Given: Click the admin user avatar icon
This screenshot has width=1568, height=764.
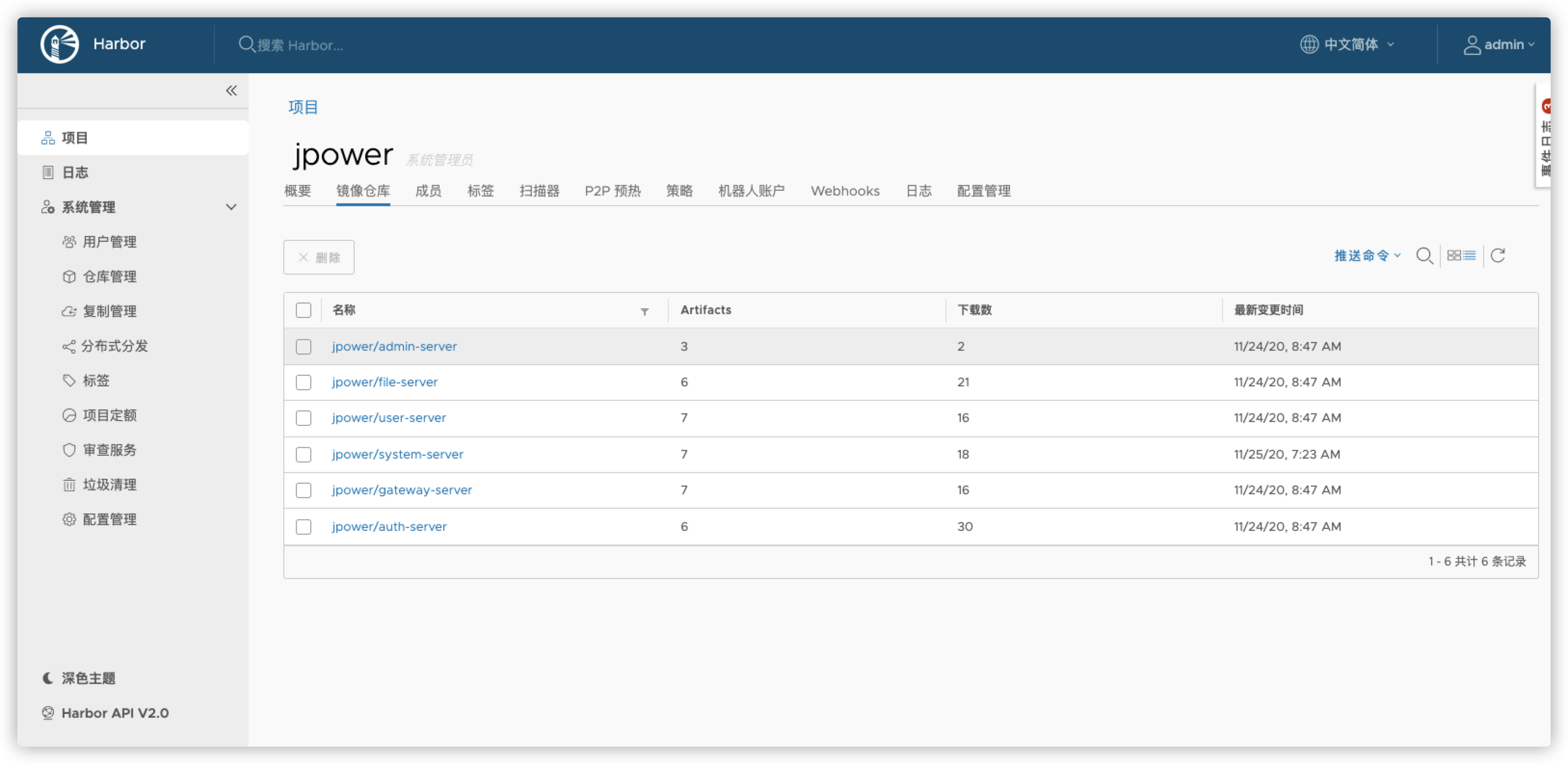Looking at the screenshot, I should tap(1472, 45).
